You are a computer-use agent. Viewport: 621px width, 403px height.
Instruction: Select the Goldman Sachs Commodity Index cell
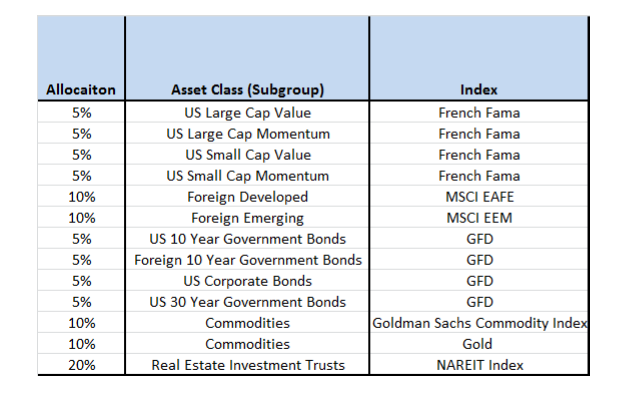pos(479,323)
